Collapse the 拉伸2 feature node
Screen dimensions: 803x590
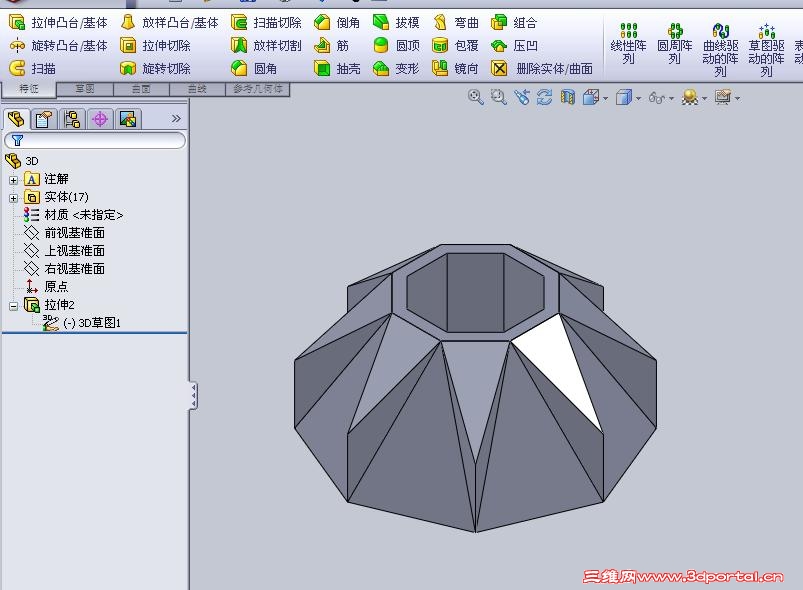pos(13,306)
